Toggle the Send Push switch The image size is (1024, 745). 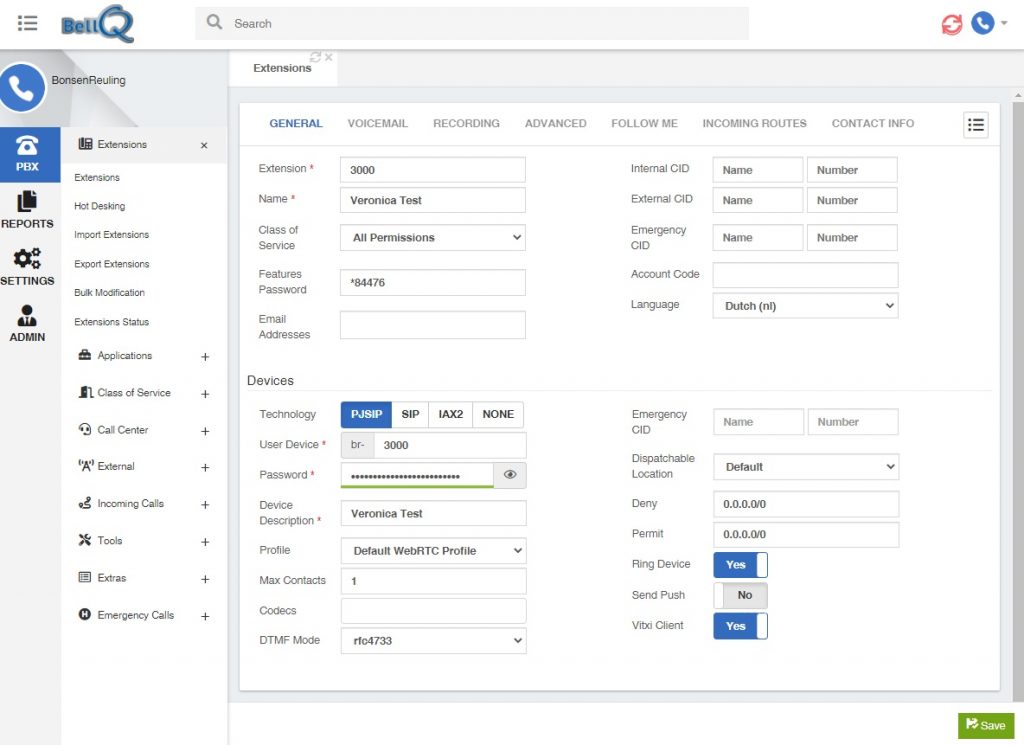click(741, 595)
